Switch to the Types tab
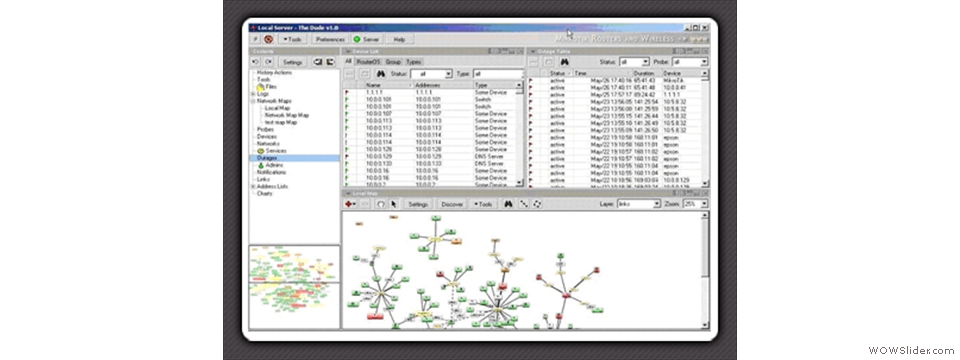Viewport: 960px width, 360px height. tap(414, 62)
